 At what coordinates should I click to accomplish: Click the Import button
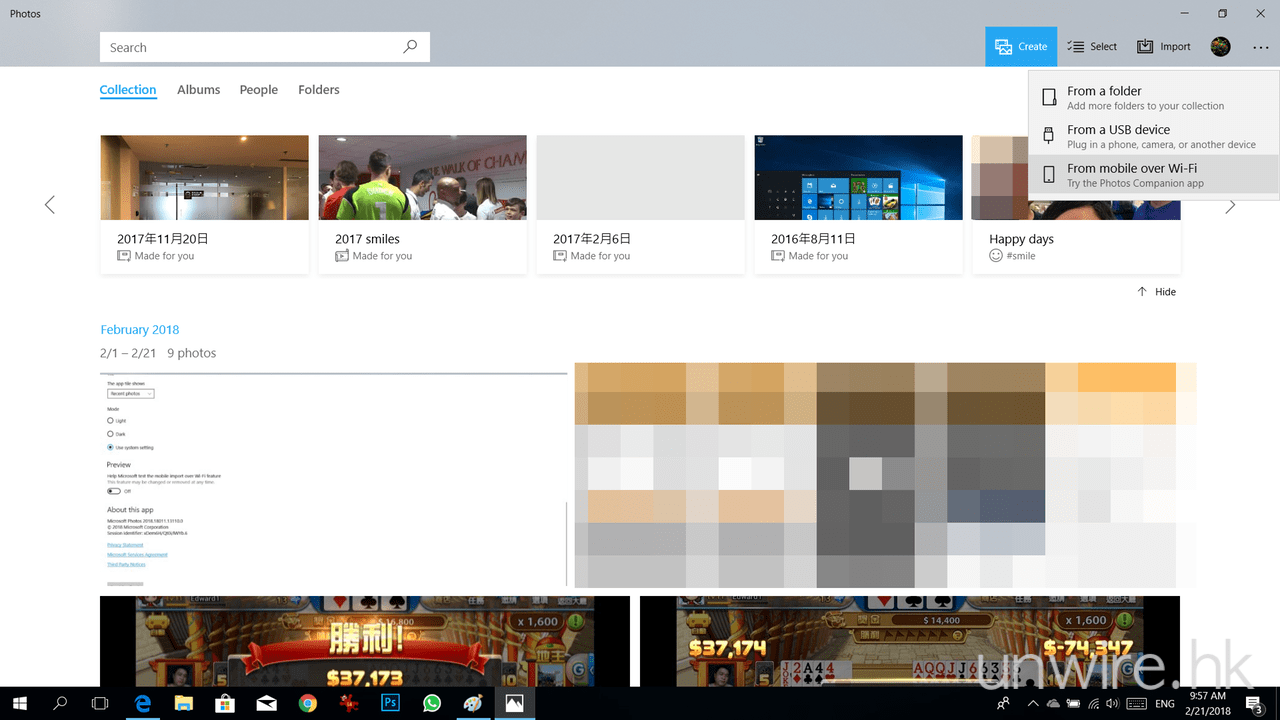coord(1164,47)
